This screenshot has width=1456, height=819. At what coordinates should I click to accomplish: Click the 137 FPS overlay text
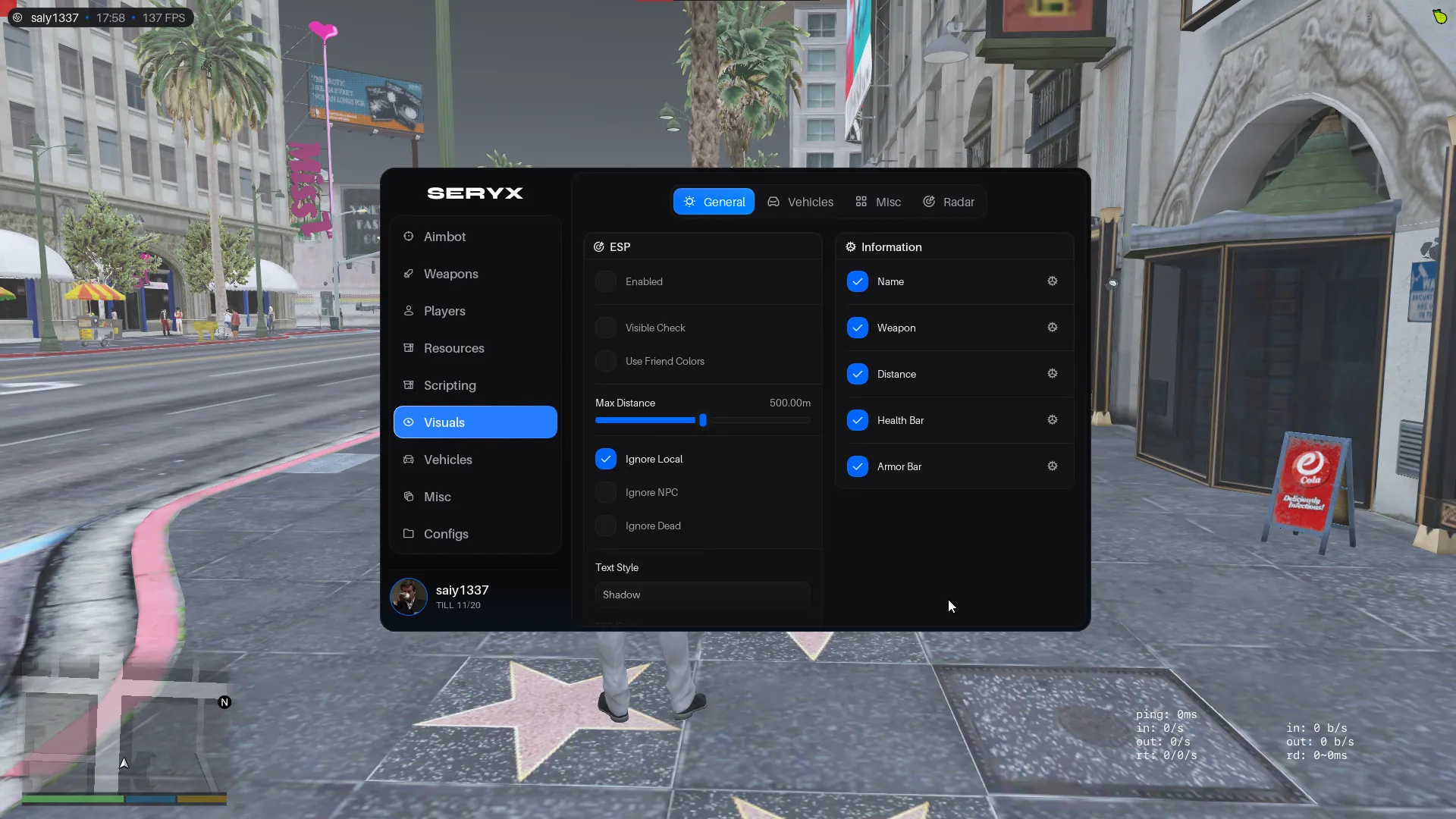click(x=164, y=17)
